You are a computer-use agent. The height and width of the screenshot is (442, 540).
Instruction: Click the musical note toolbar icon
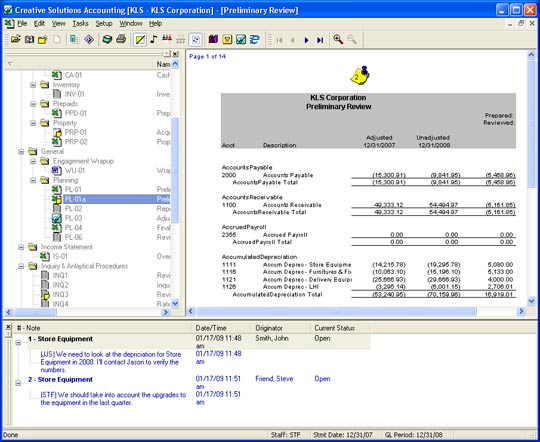click(x=154, y=39)
